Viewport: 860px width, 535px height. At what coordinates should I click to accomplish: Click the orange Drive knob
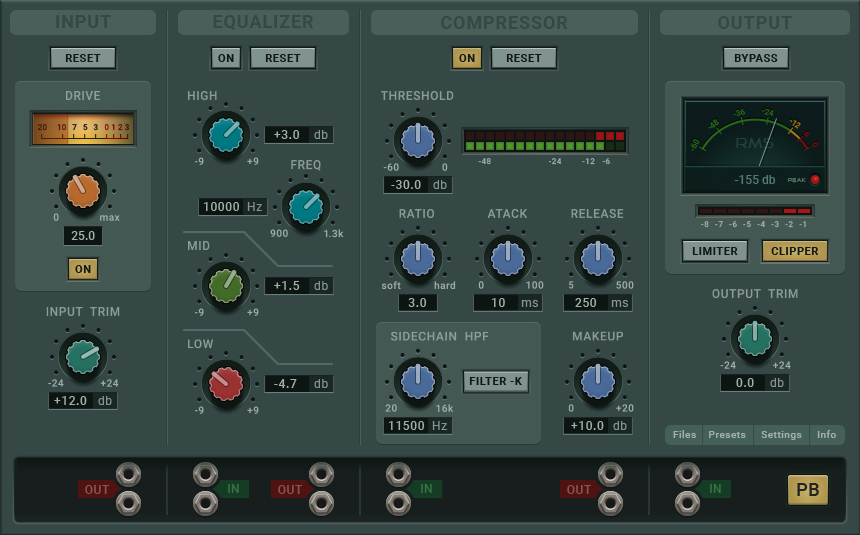tap(83, 191)
